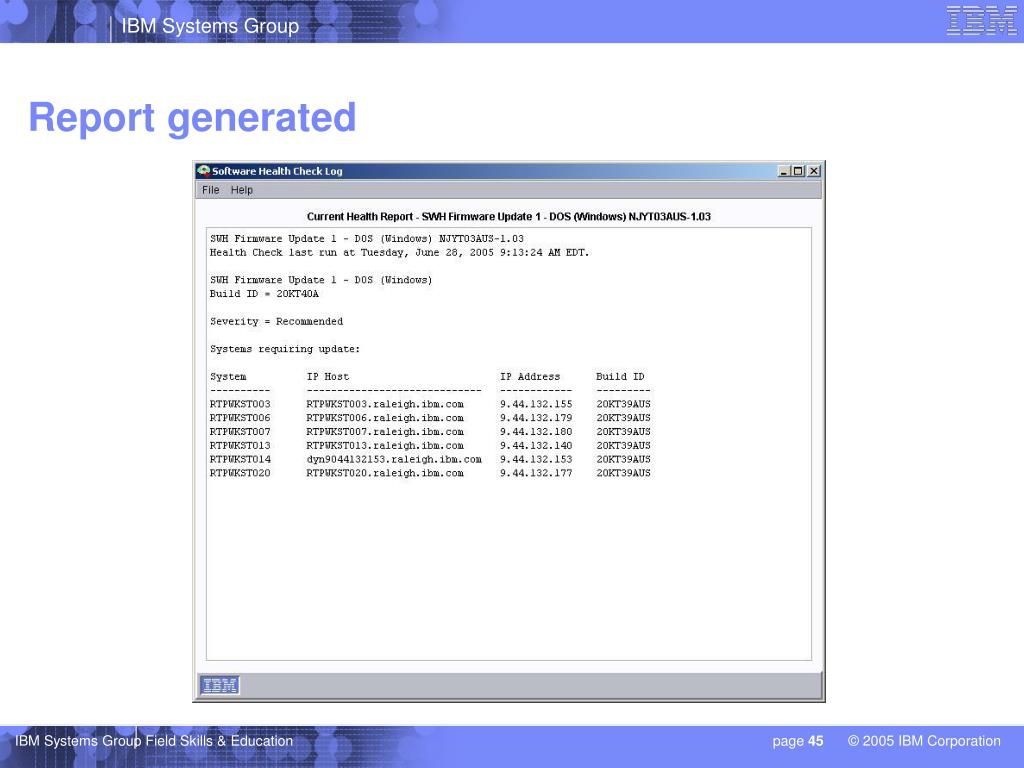The height and width of the screenshot is (768, 1024).
Task: Click the 'Software Health Check Log' window title text
Action: tap(277, 171)
